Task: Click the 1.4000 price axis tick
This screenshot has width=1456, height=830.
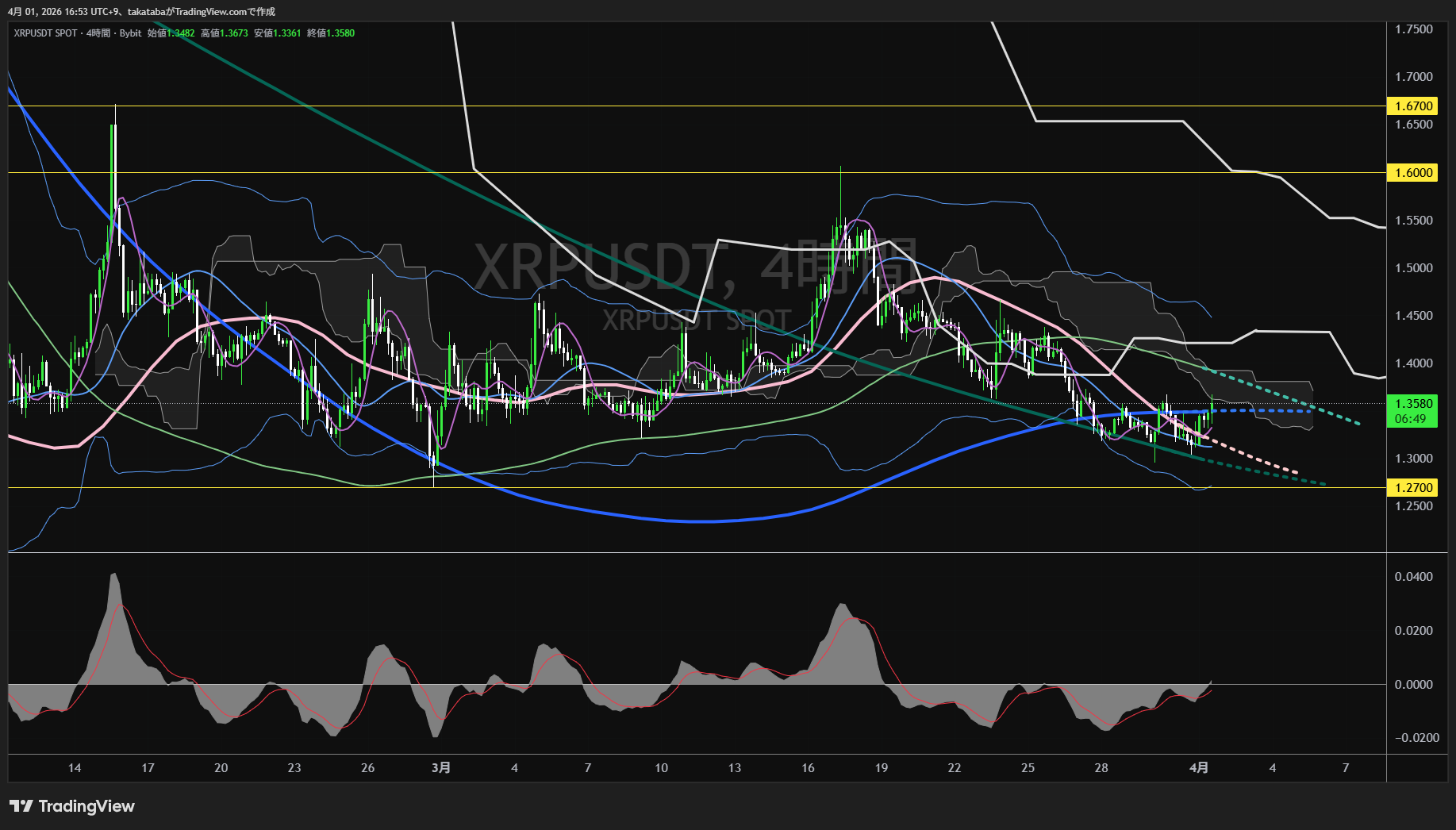Action: pyautogui.click(x=1414, y=363)
